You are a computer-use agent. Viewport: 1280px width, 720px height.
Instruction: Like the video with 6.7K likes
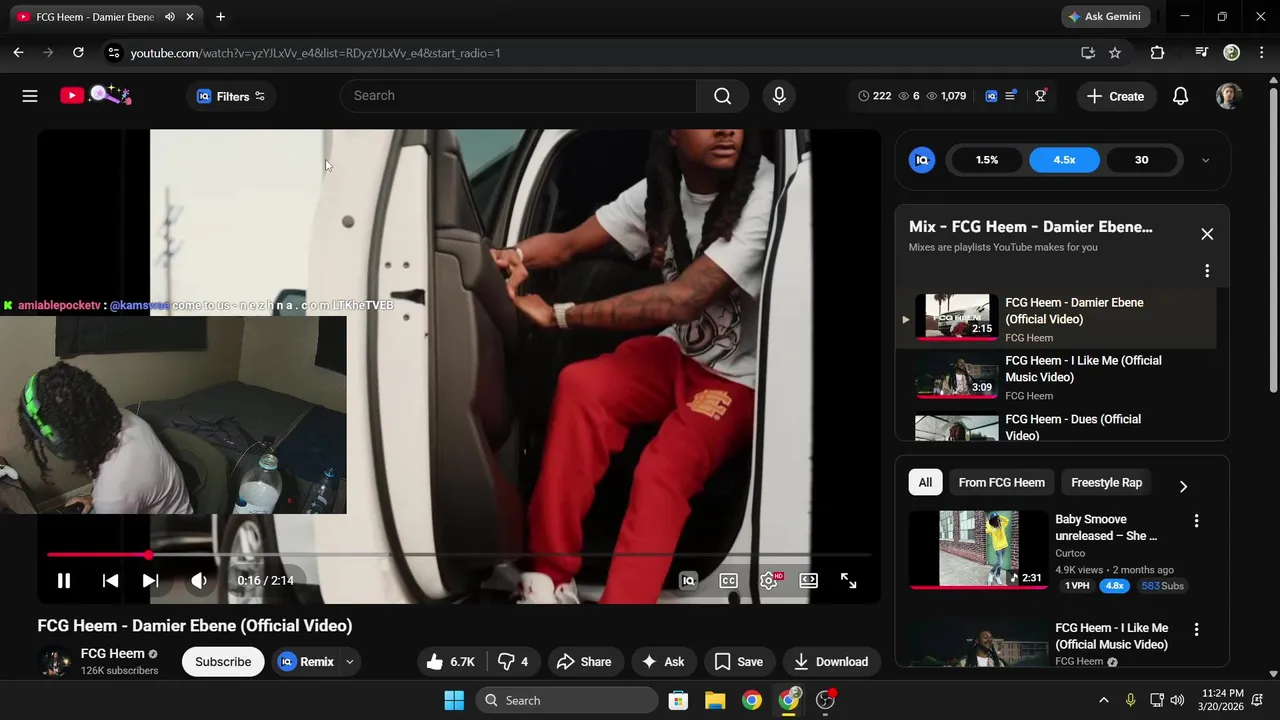pos(451,662)
